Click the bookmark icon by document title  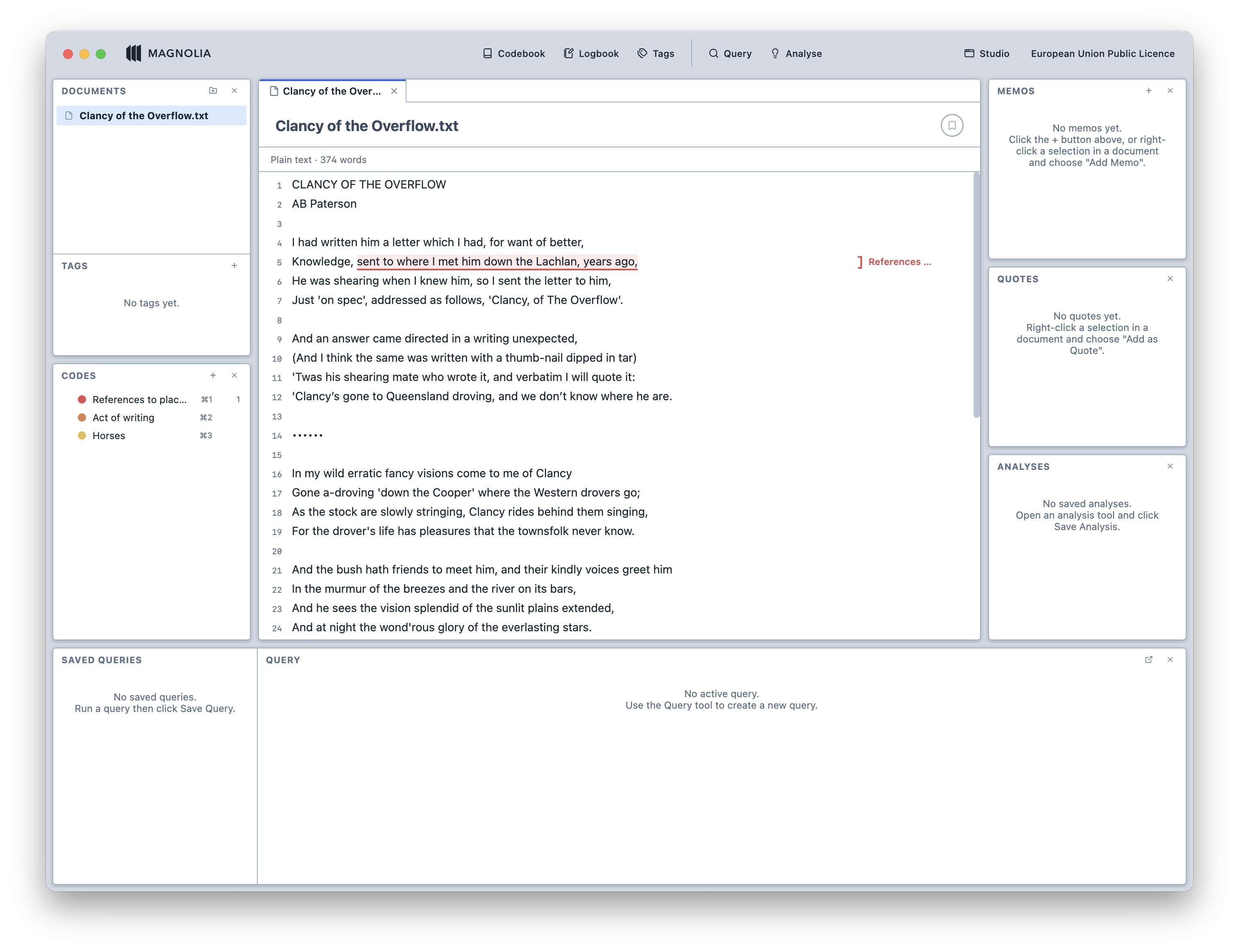pyautogui.click(x=952, y=125)
